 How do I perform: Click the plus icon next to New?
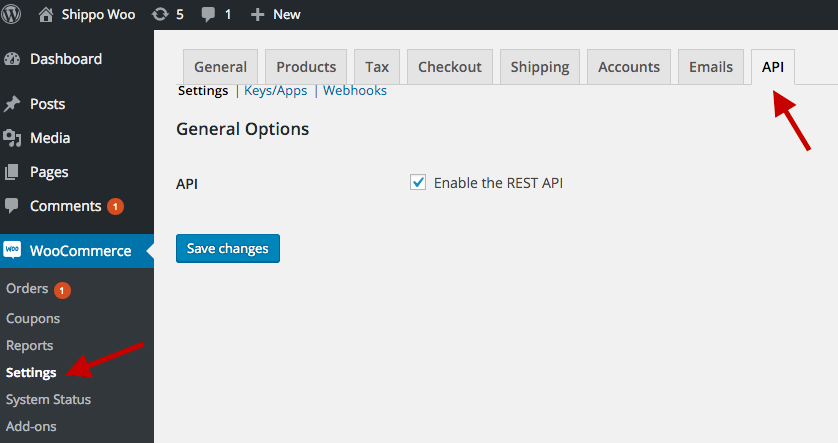tap(258, 15)
